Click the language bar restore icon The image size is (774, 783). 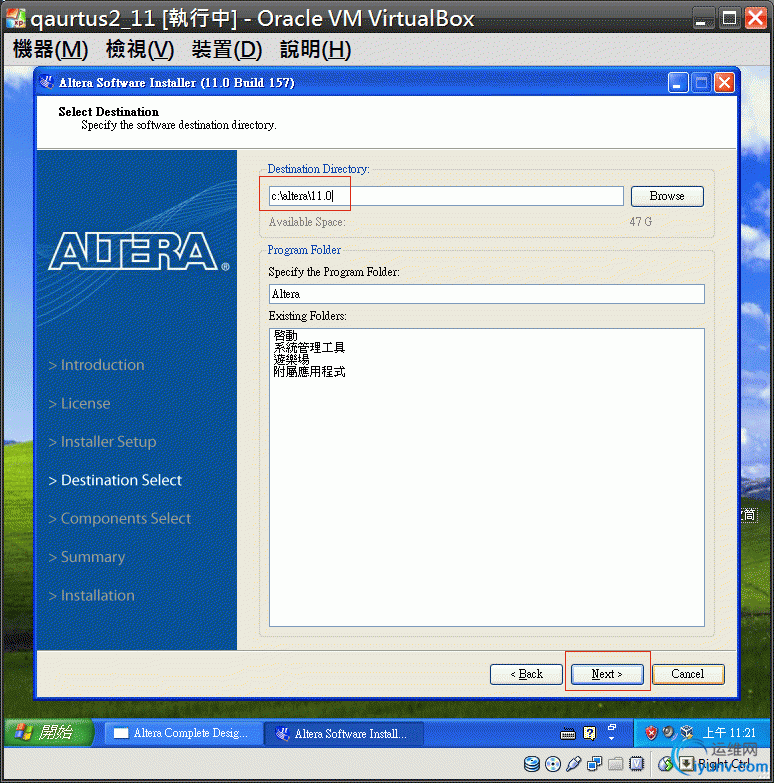click(x=612, y=727)
